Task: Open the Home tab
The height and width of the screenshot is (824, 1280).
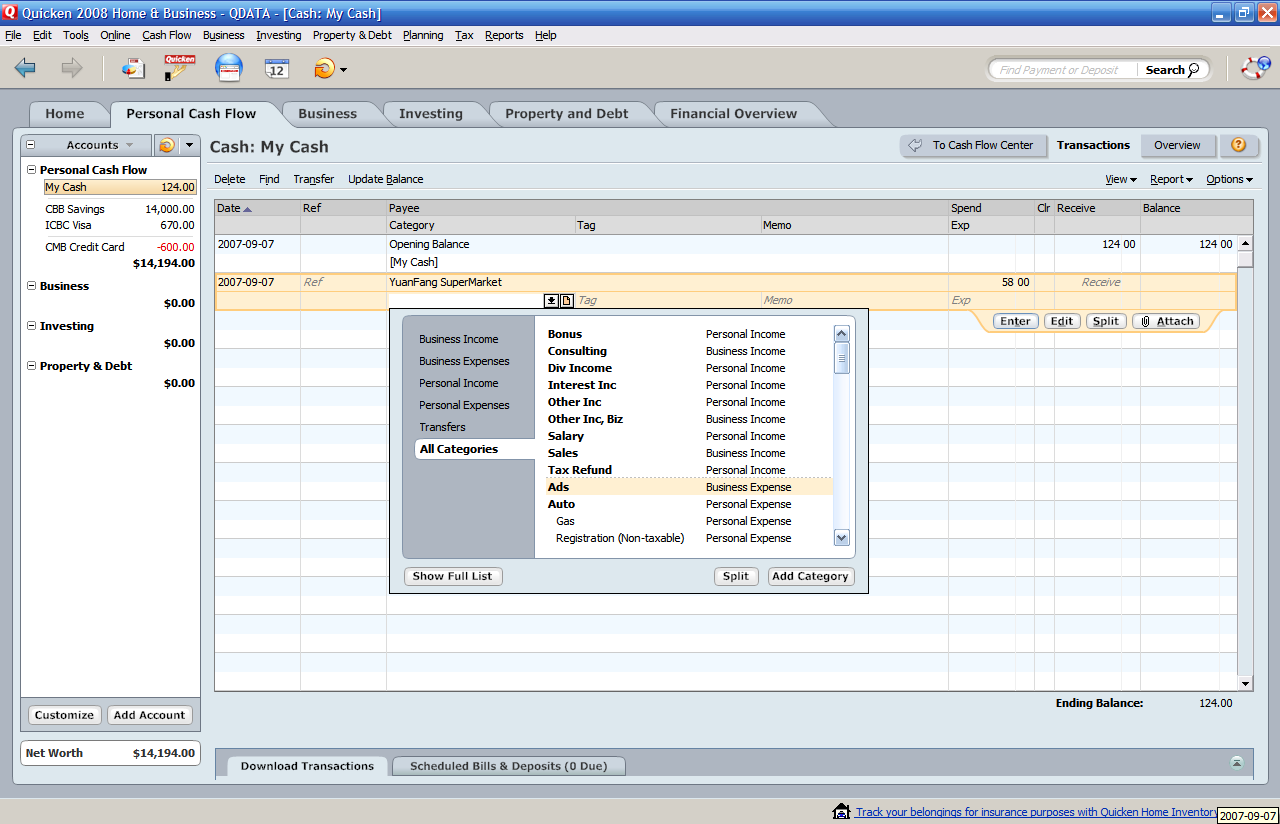Action: click(65, 114)
